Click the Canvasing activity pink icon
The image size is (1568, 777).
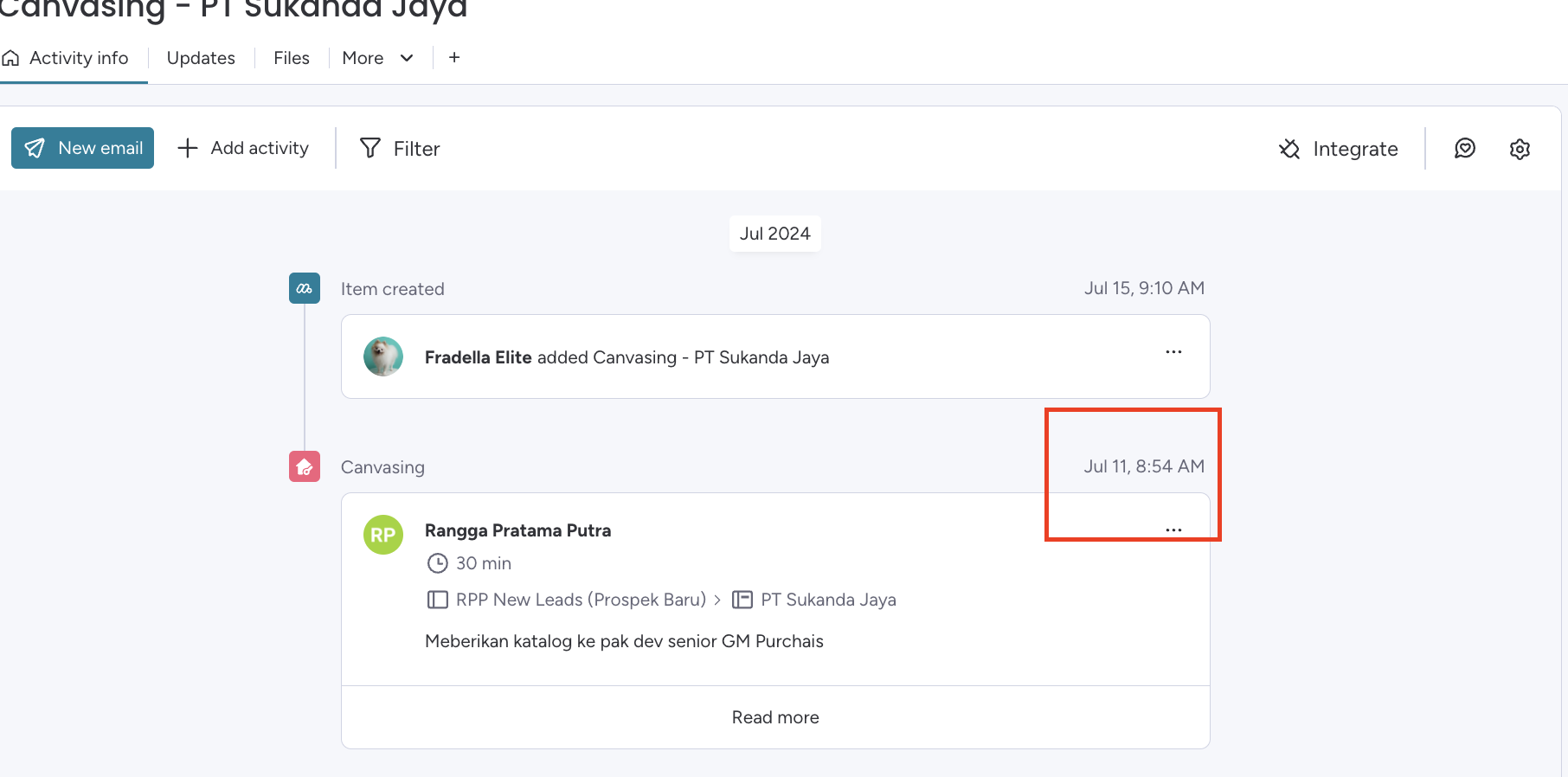(305, 467)
